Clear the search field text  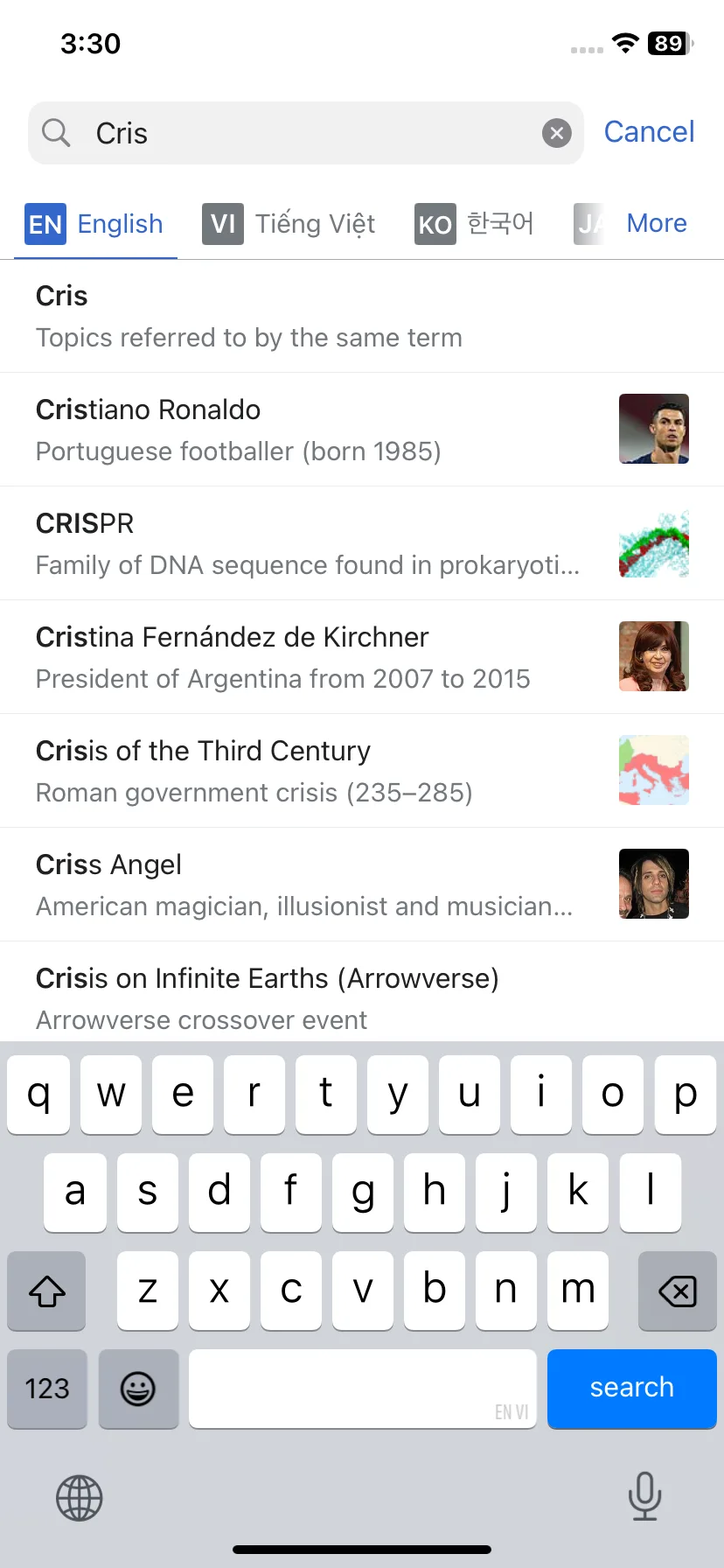click(x=557, y=133)
